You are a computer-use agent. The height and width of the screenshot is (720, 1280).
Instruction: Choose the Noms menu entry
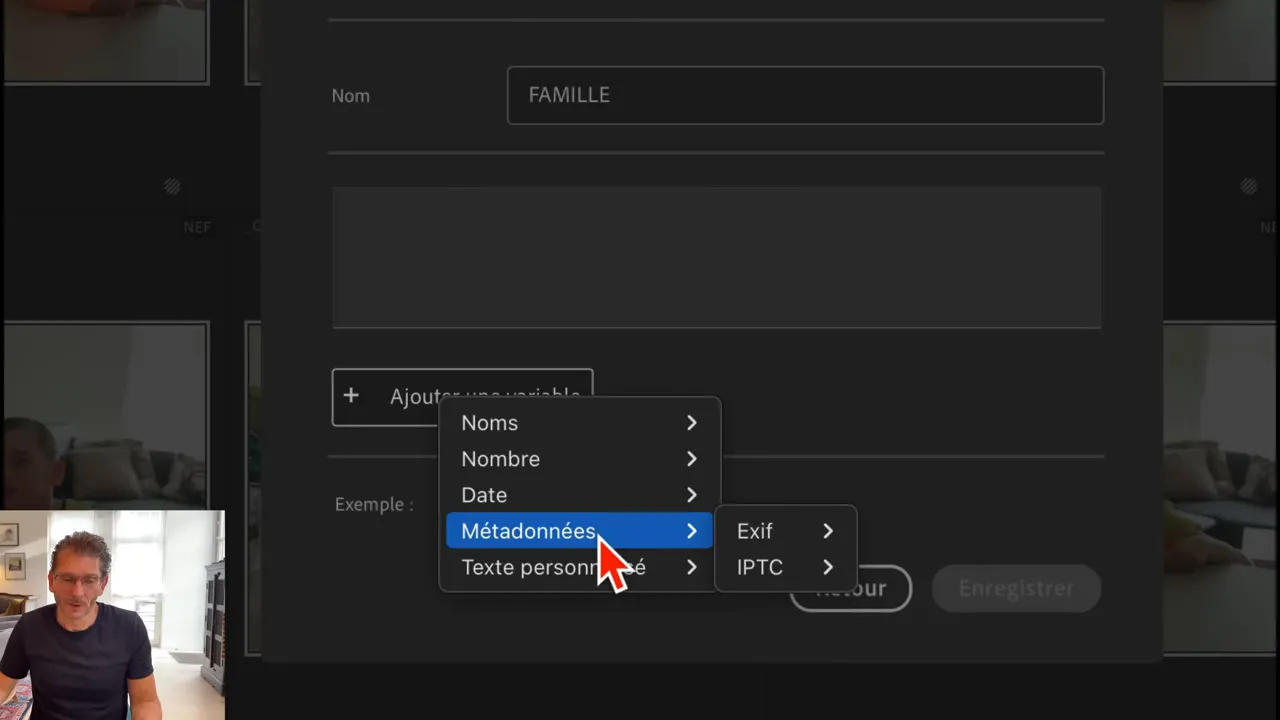tap(490, 423)
